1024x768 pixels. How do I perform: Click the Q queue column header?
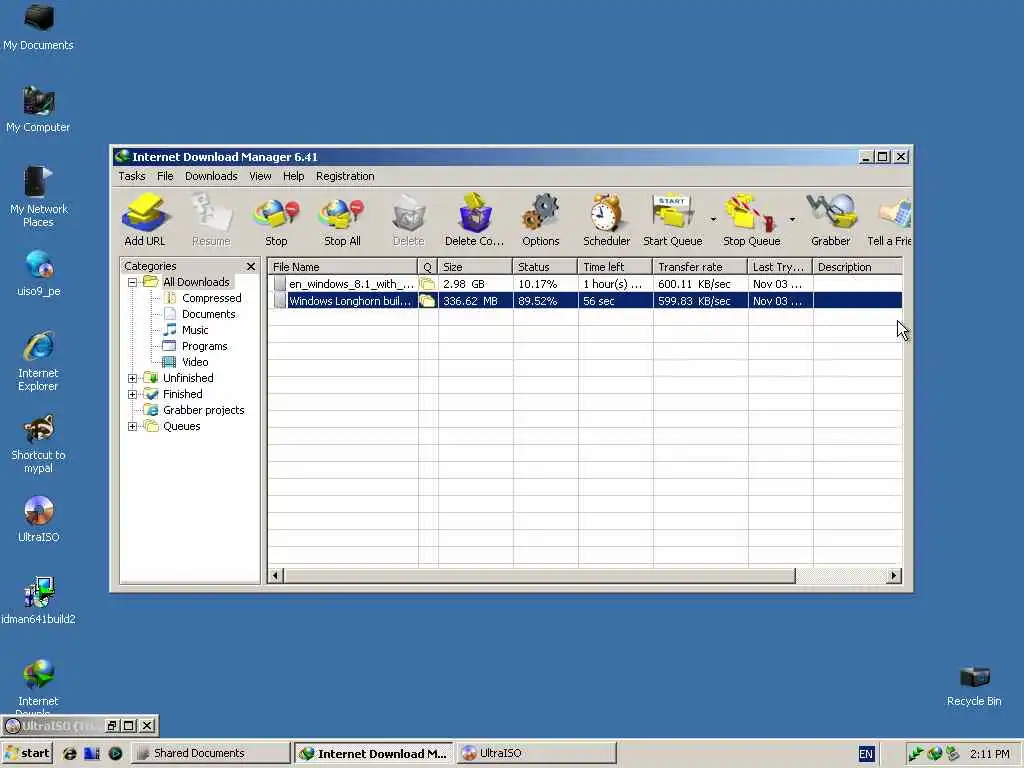[x=428, y=266]
